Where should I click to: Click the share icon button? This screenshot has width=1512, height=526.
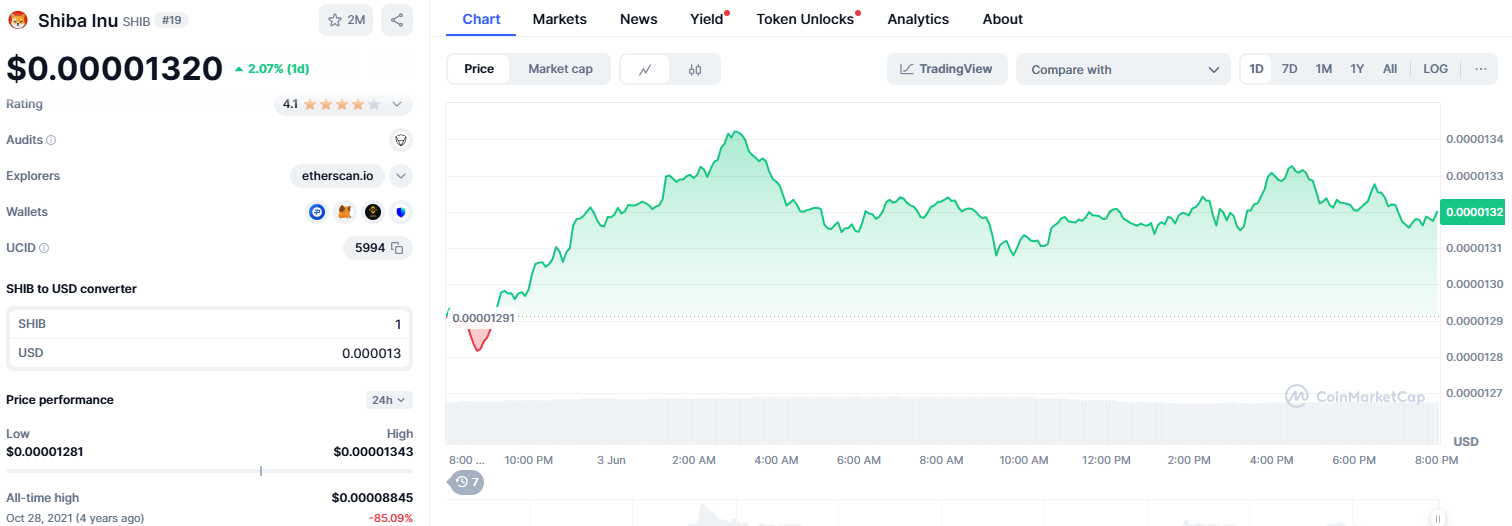397,20
